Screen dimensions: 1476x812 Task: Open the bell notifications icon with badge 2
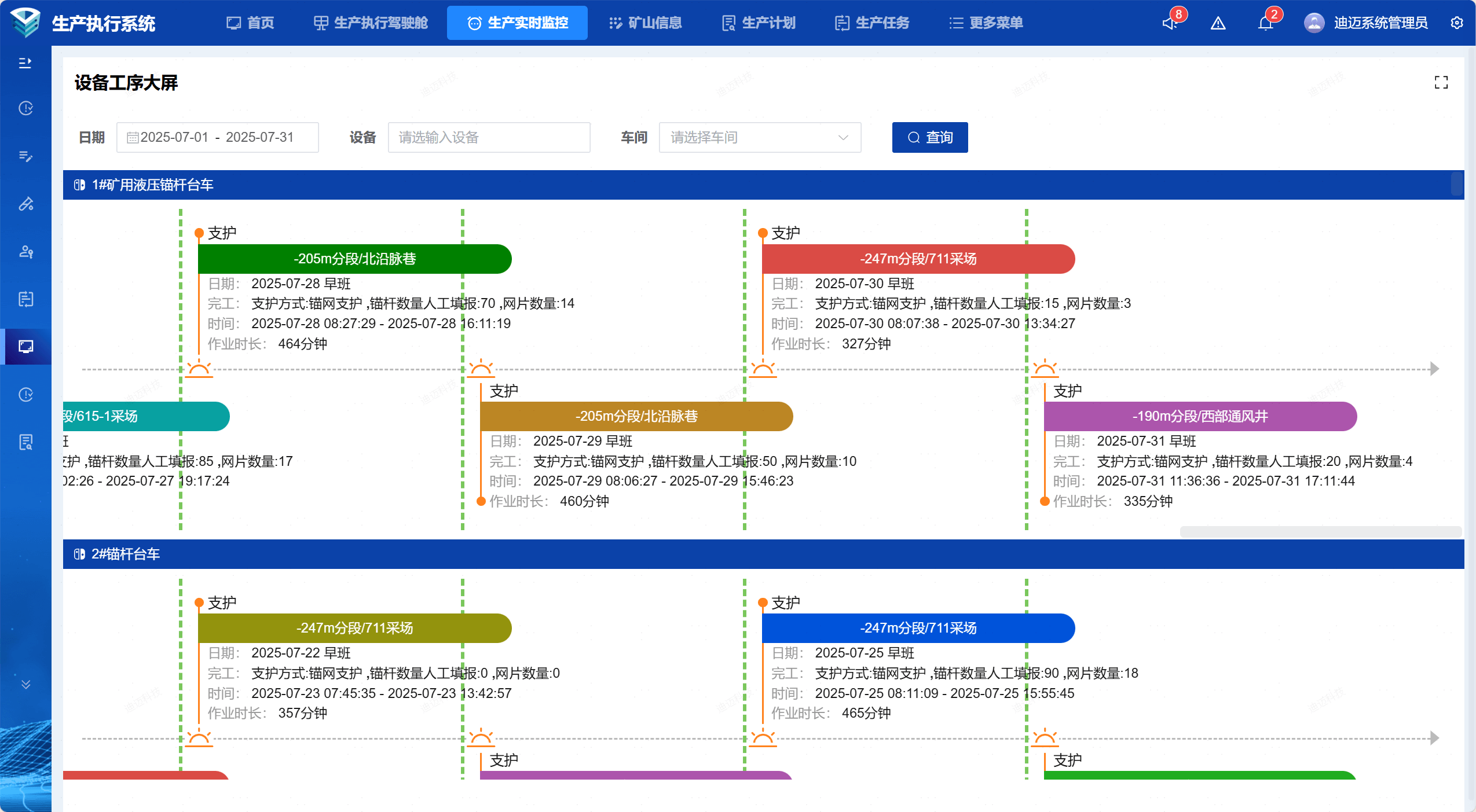1266,23
